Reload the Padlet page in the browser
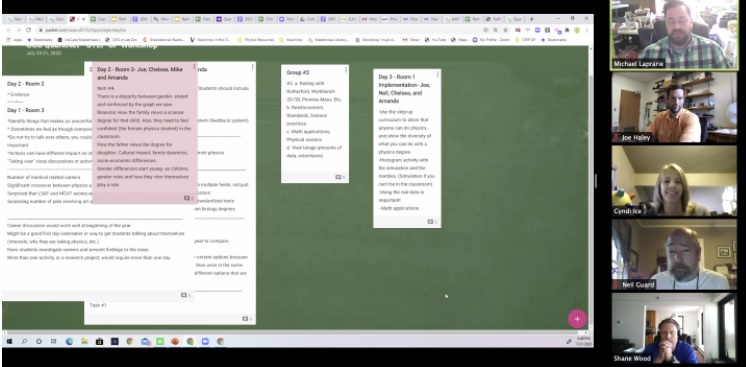 tap(28, 30)
